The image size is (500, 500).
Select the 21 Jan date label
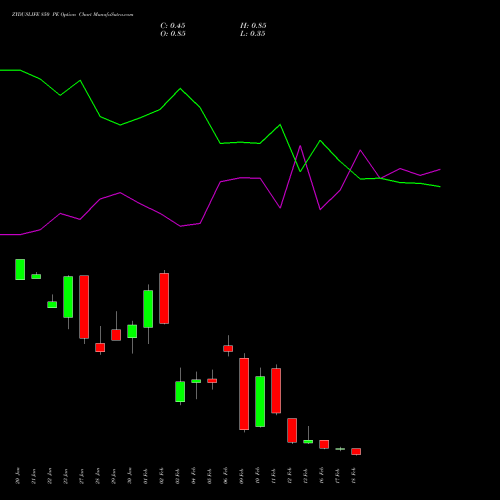(34, 476)
